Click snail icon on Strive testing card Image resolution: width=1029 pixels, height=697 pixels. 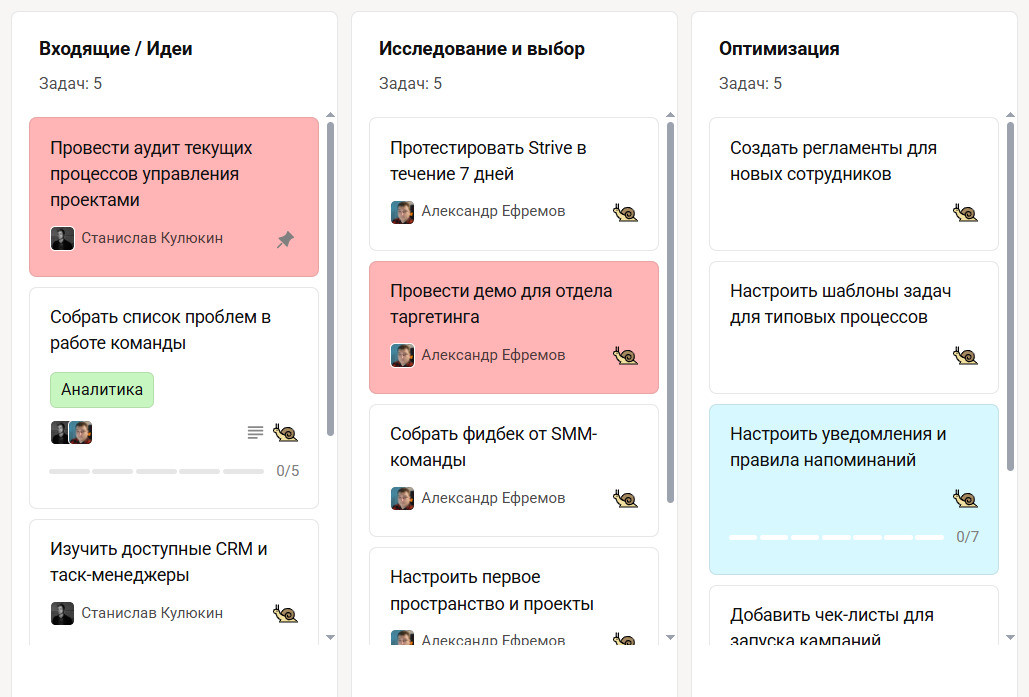625,212
